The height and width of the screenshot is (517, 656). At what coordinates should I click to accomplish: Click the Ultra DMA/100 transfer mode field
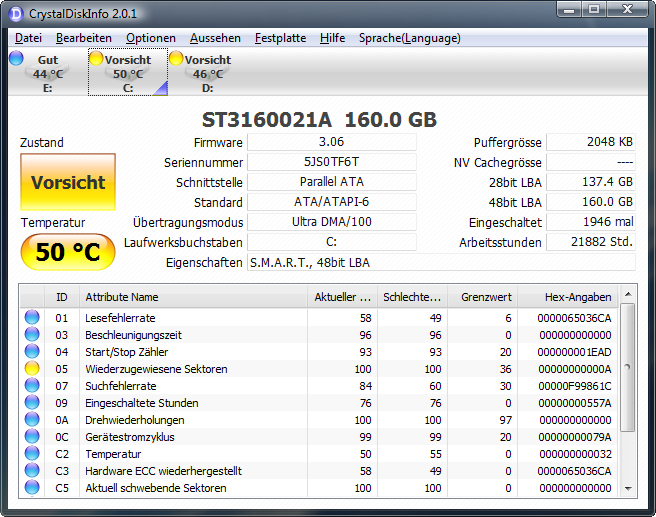(x=332, y=222)
